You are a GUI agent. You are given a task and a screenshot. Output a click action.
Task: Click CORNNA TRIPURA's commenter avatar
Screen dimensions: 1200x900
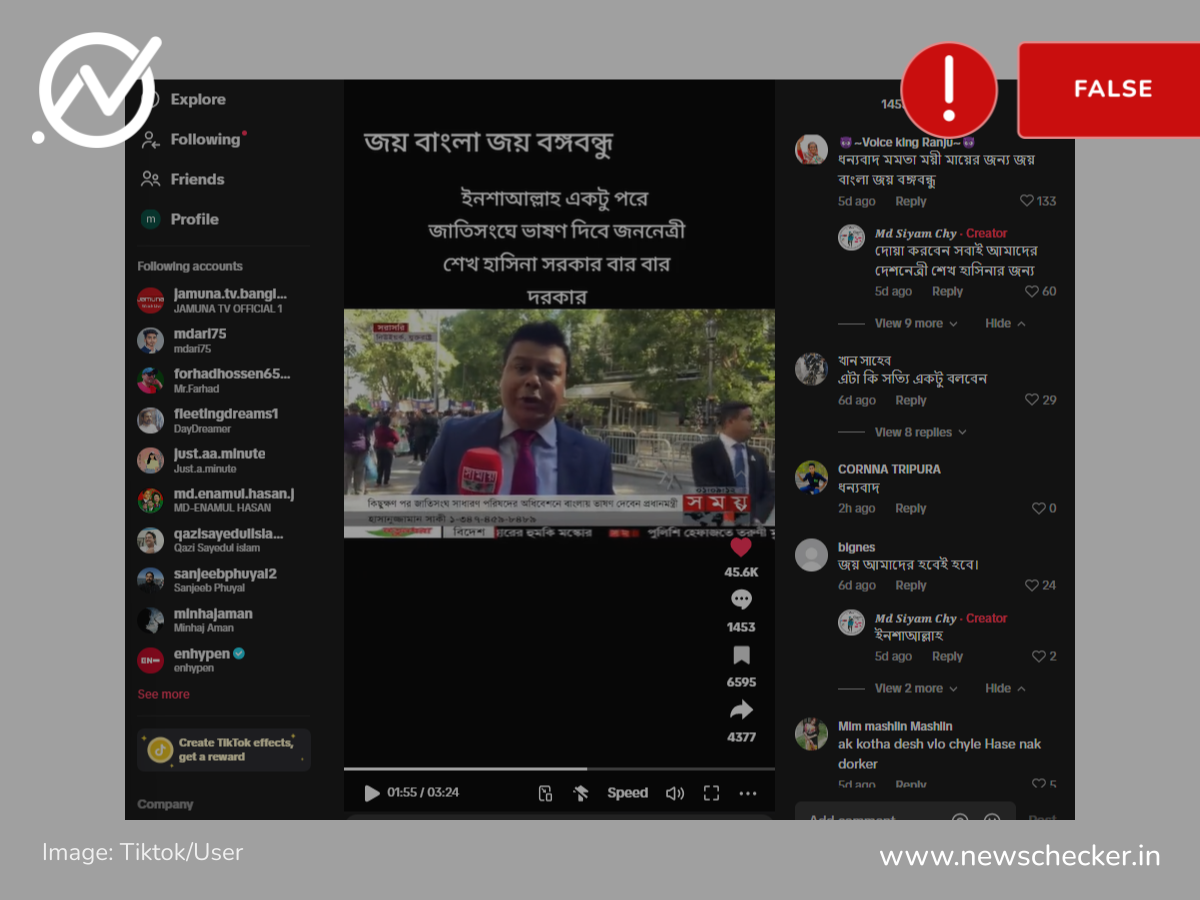click(811, 477)
